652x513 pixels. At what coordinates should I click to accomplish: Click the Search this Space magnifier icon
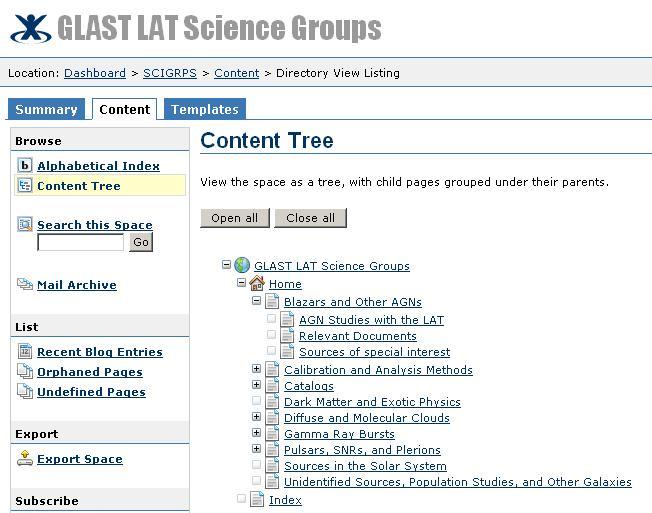point(25,224)
